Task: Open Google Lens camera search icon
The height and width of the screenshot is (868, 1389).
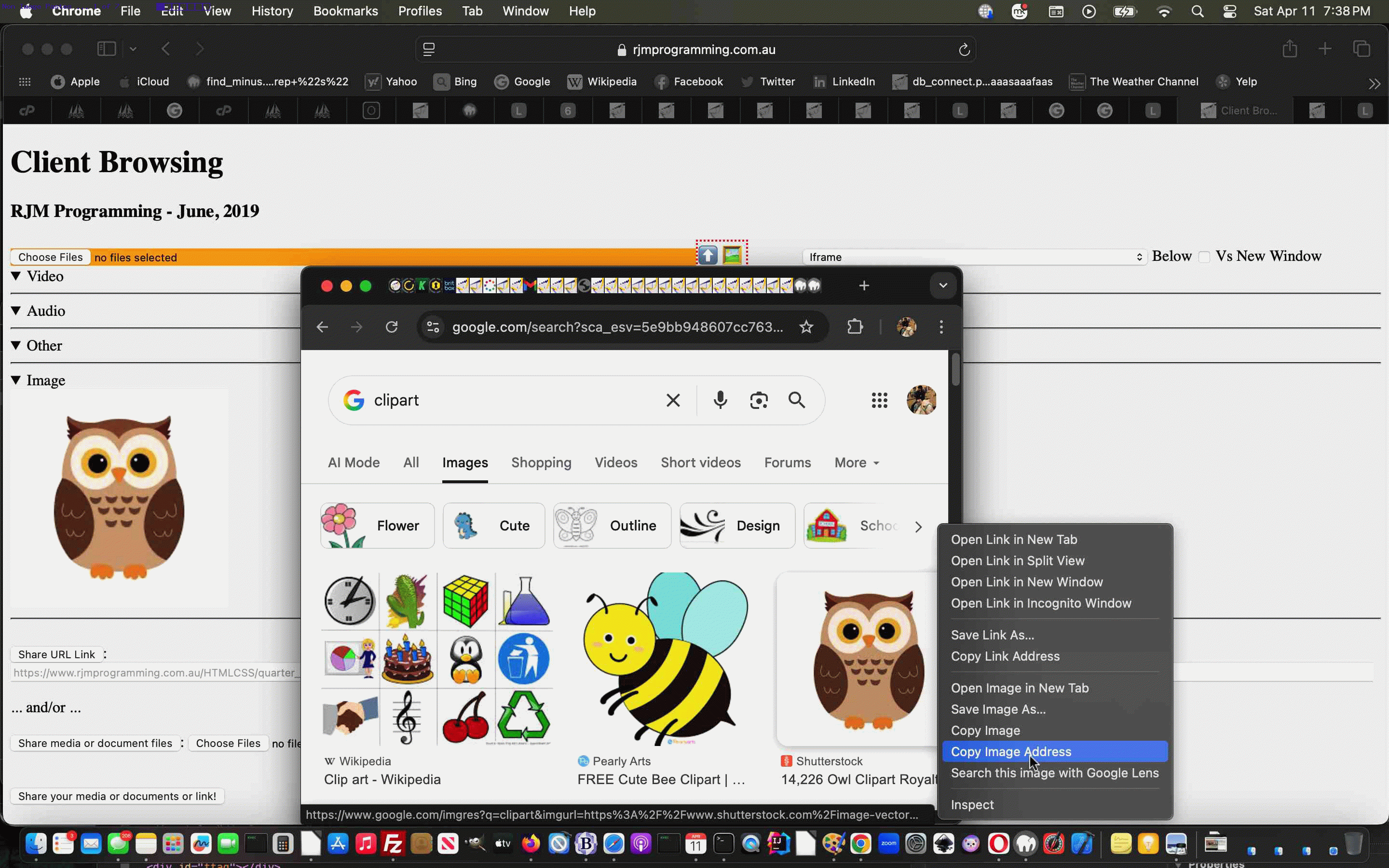Action: pos(758,400)
